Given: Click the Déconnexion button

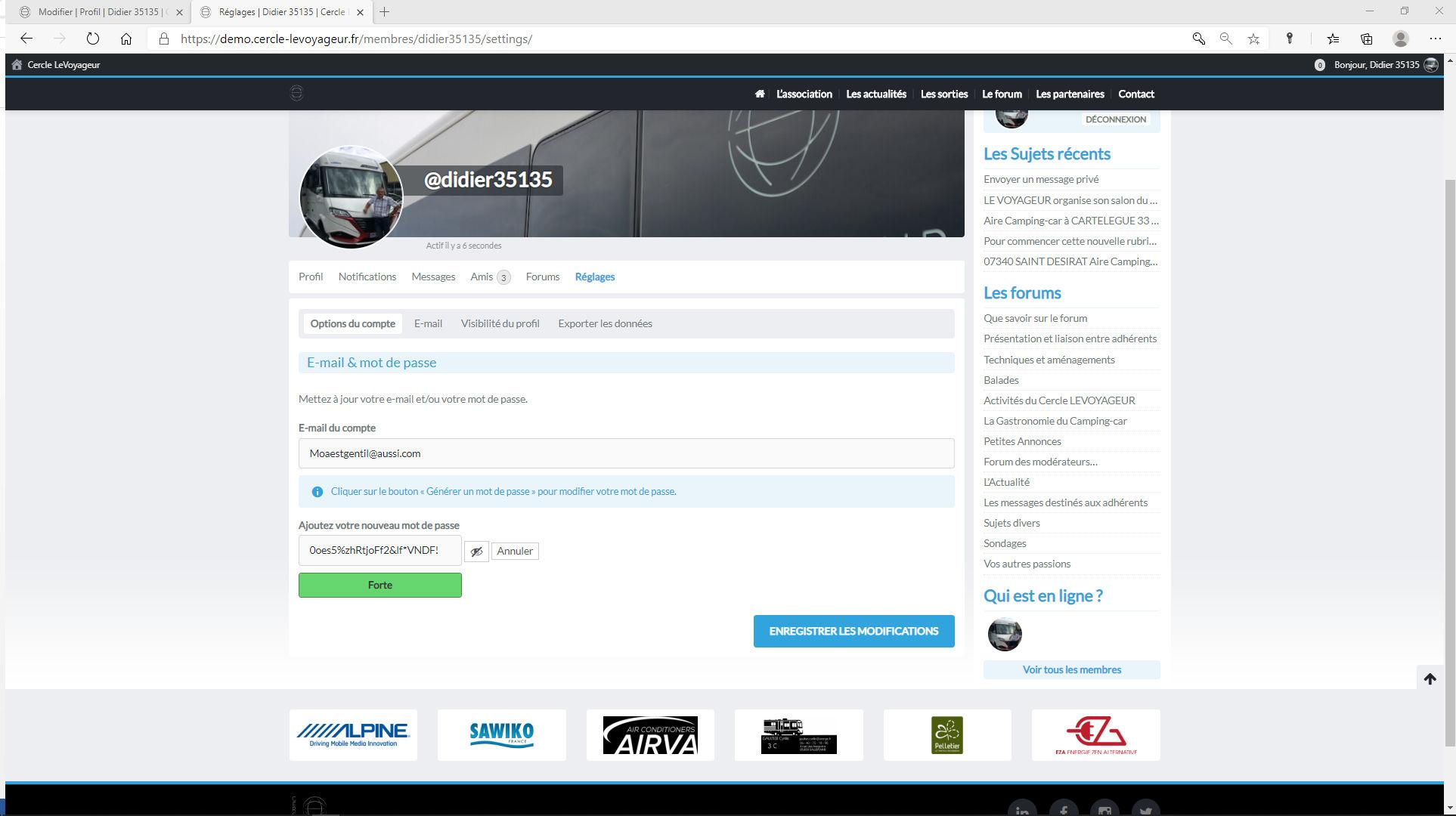Looking at the screenshot, I should (1116, 119).
